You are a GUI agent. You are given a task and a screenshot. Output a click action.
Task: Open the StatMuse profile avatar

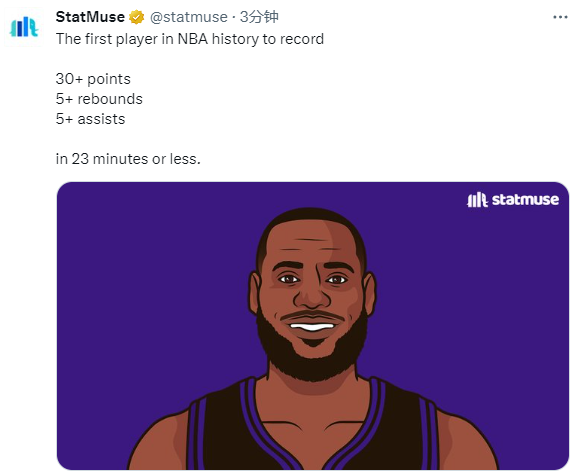(x=24, y=27)
